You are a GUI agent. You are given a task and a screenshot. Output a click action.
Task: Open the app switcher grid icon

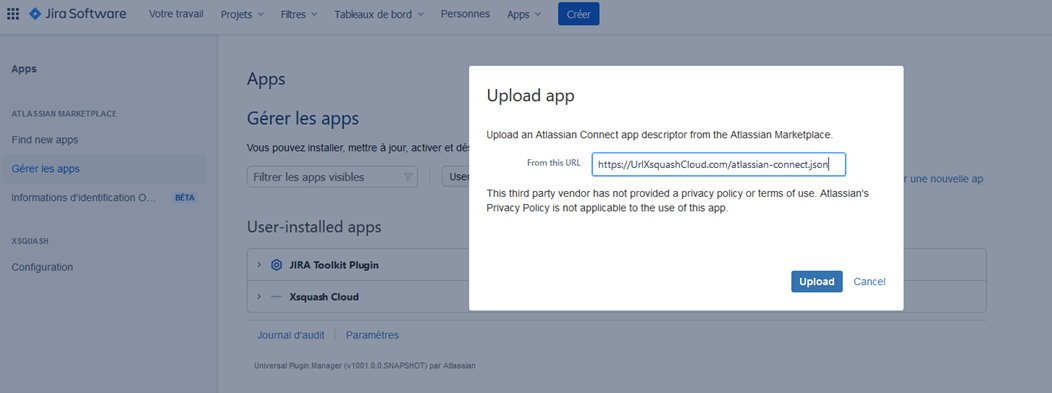[x=13, y=14]
